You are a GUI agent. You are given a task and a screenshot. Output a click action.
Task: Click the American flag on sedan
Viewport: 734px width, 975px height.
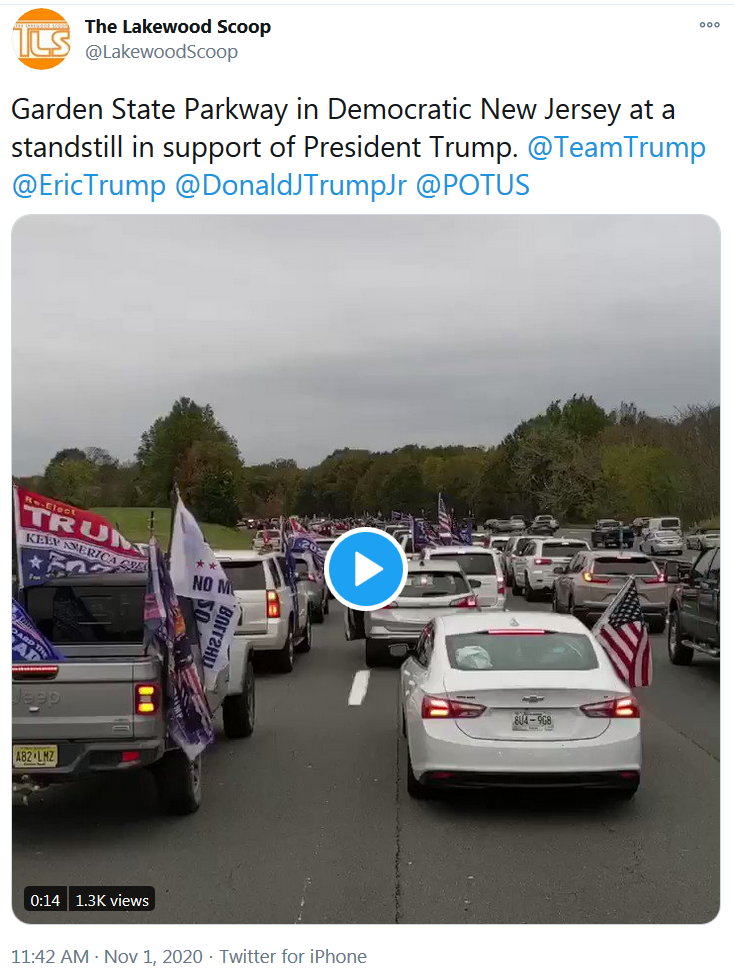pos(625,633)
